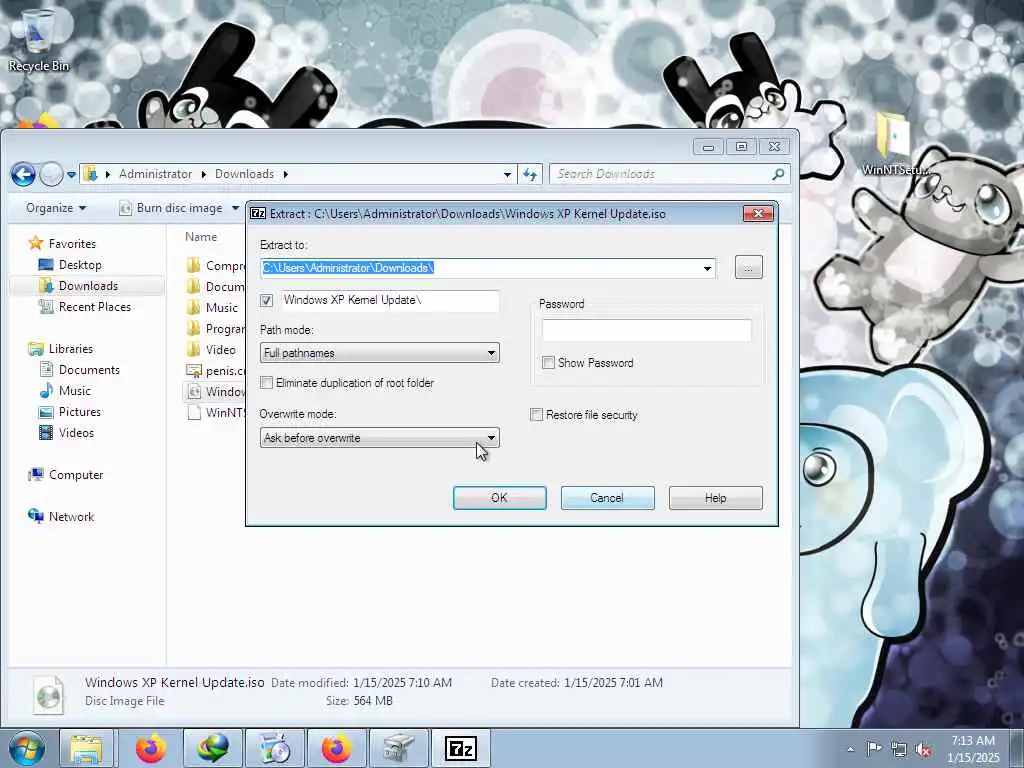Enable Show Password checkbox
The height and width of the screenshot is (768, 1024).
pos(549,362)
